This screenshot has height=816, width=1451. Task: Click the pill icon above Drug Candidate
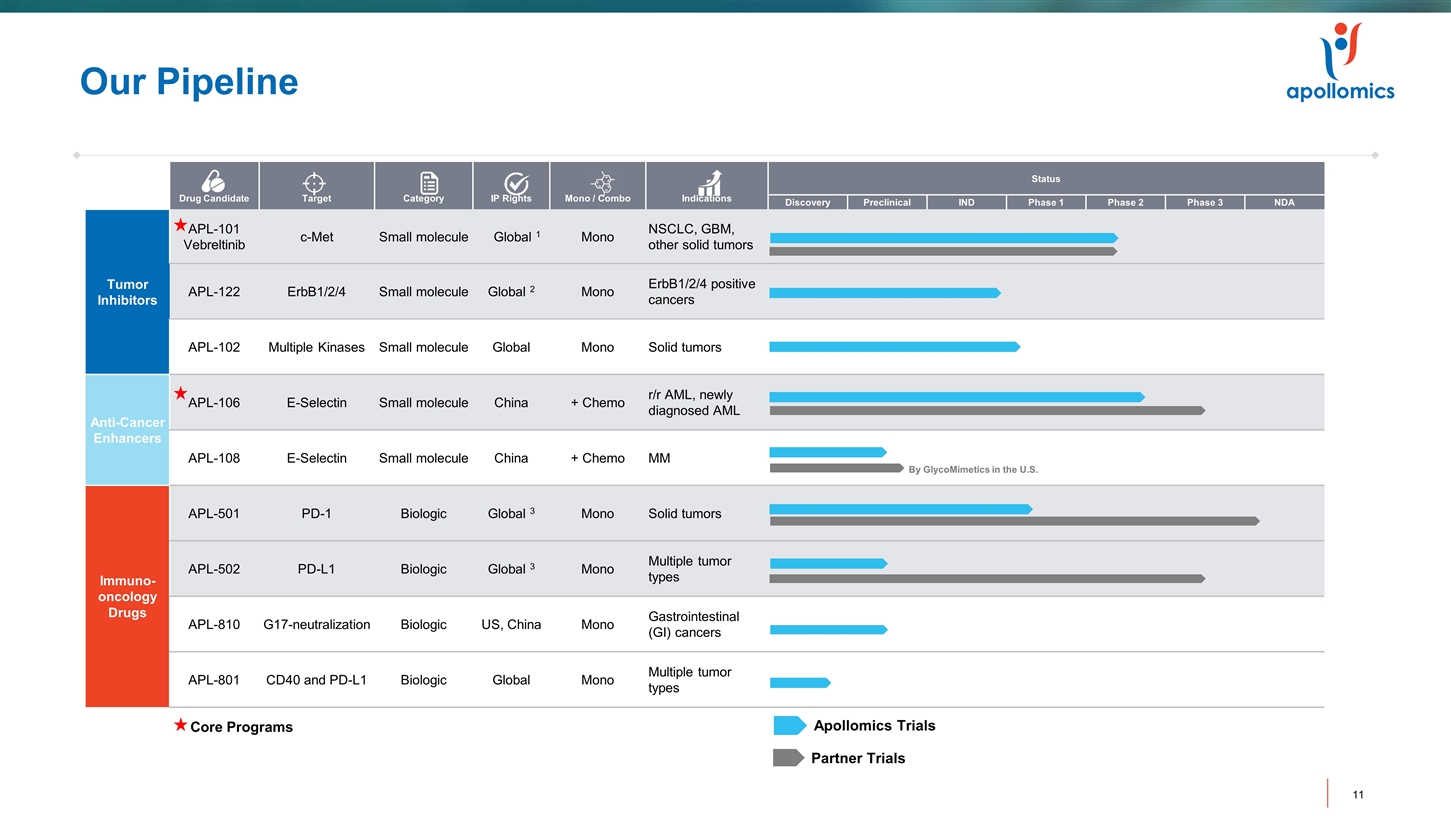click(x=213, y=181)
